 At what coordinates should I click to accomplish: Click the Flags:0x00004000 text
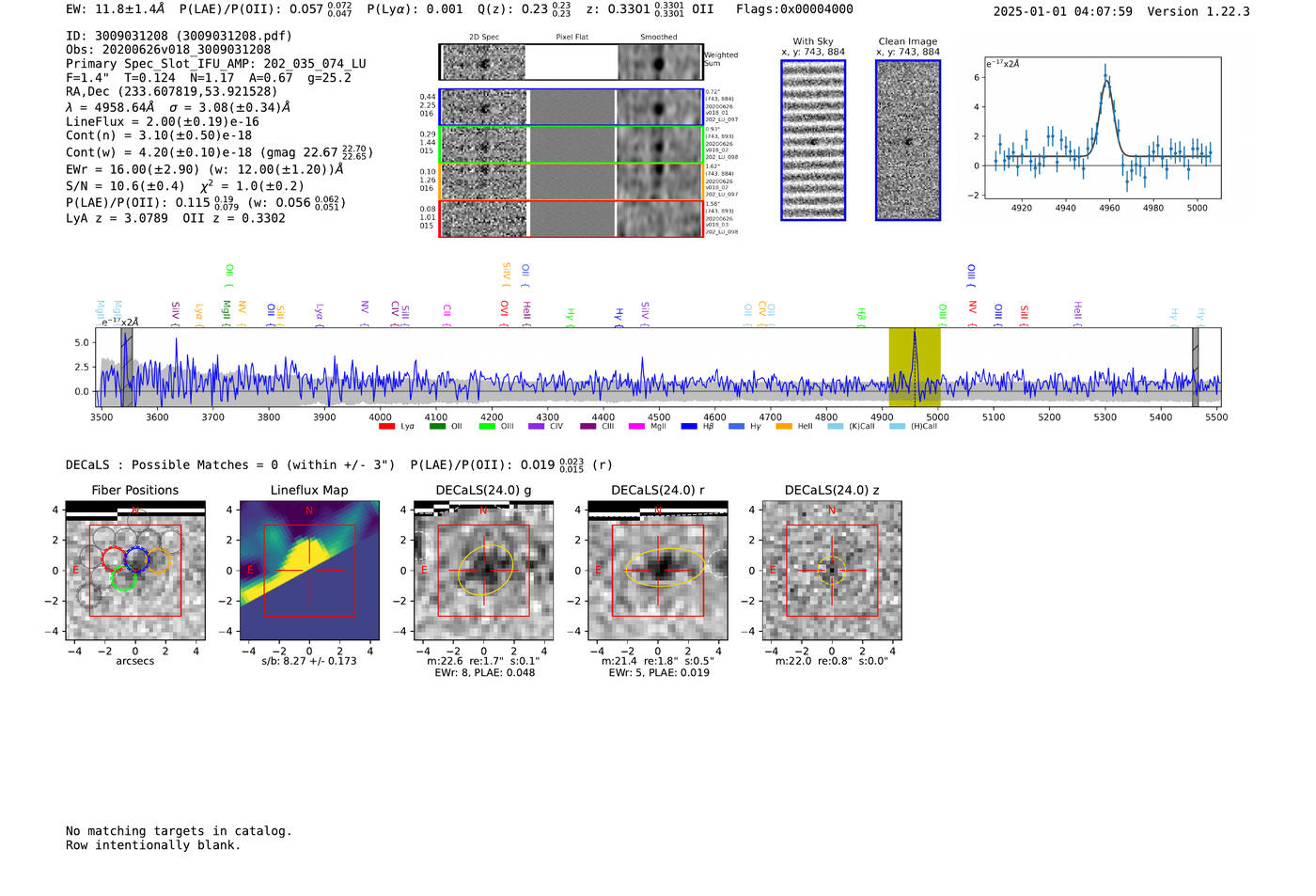pyautogui.click(x=794, y=9)
